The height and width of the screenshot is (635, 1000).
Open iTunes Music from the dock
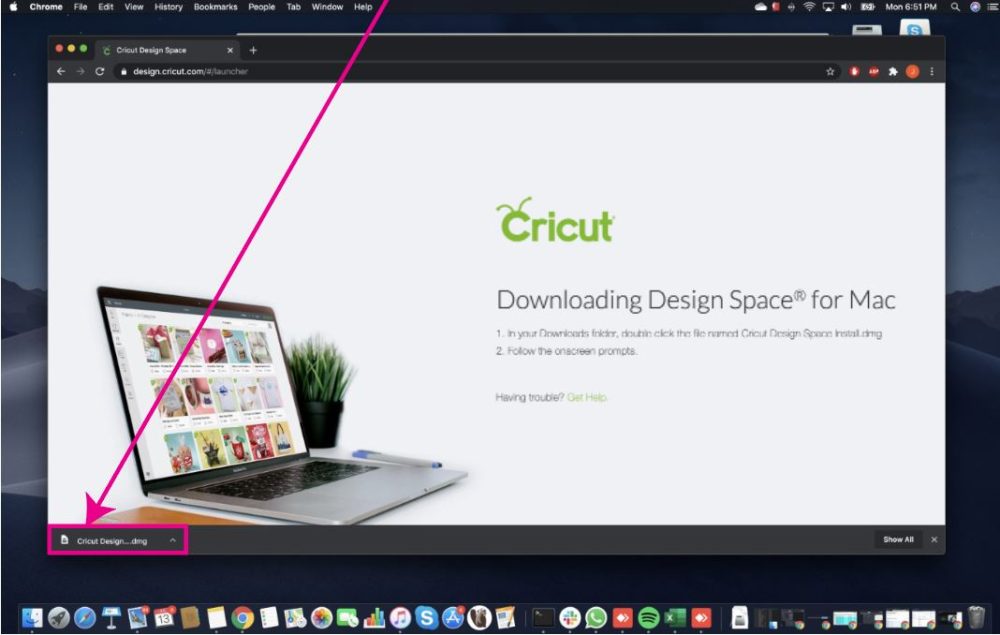tap(401, 617)
